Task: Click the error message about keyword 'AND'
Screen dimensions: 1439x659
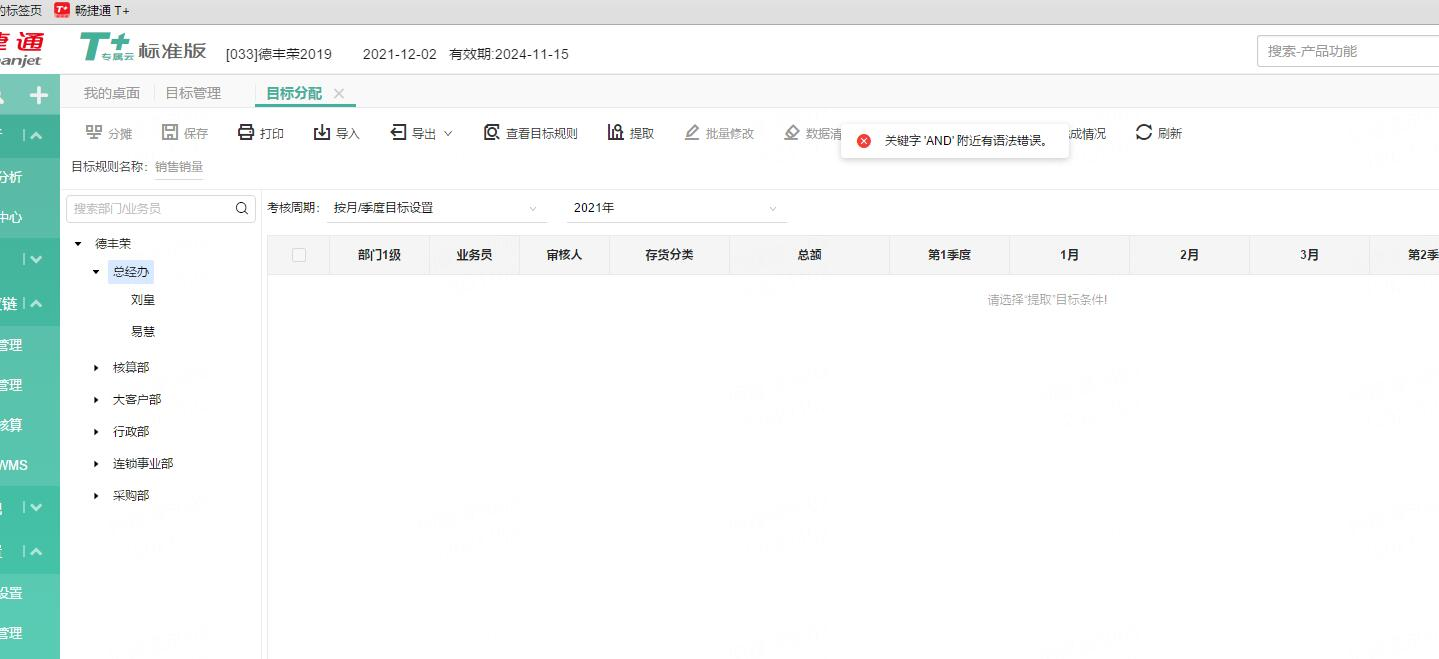Action: tap(966, 141)
